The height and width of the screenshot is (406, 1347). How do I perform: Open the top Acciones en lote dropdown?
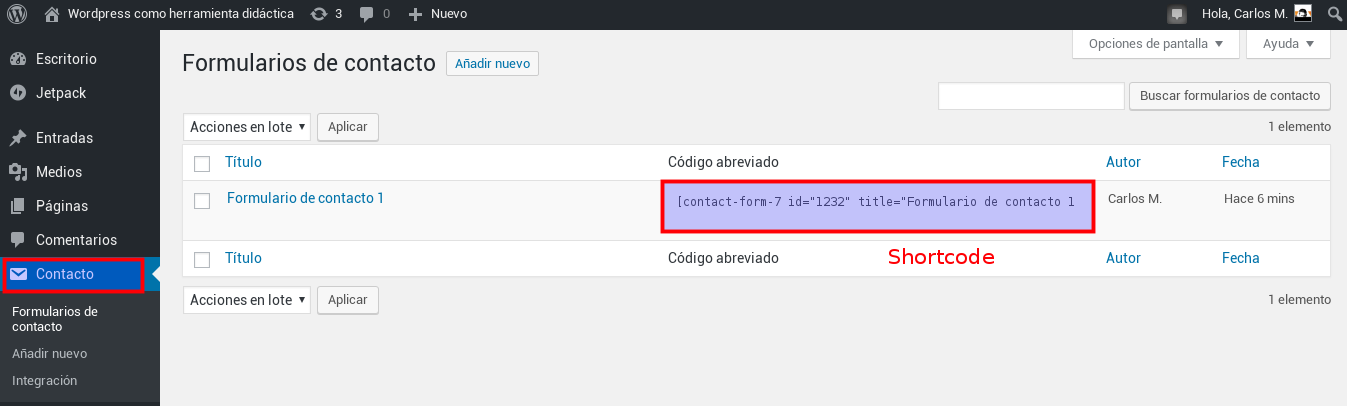coord(247,127)
